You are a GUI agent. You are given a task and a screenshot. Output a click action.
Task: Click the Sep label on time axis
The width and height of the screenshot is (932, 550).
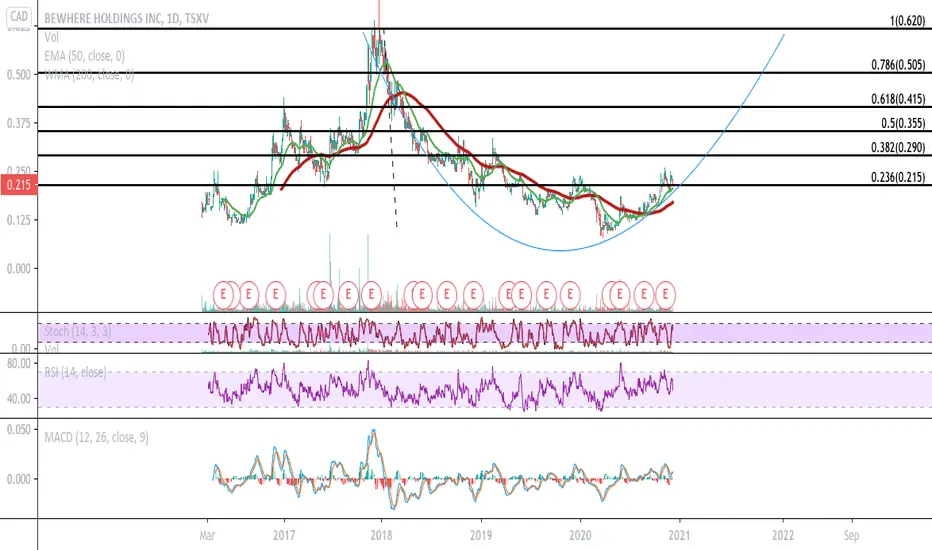pos(851,535)
